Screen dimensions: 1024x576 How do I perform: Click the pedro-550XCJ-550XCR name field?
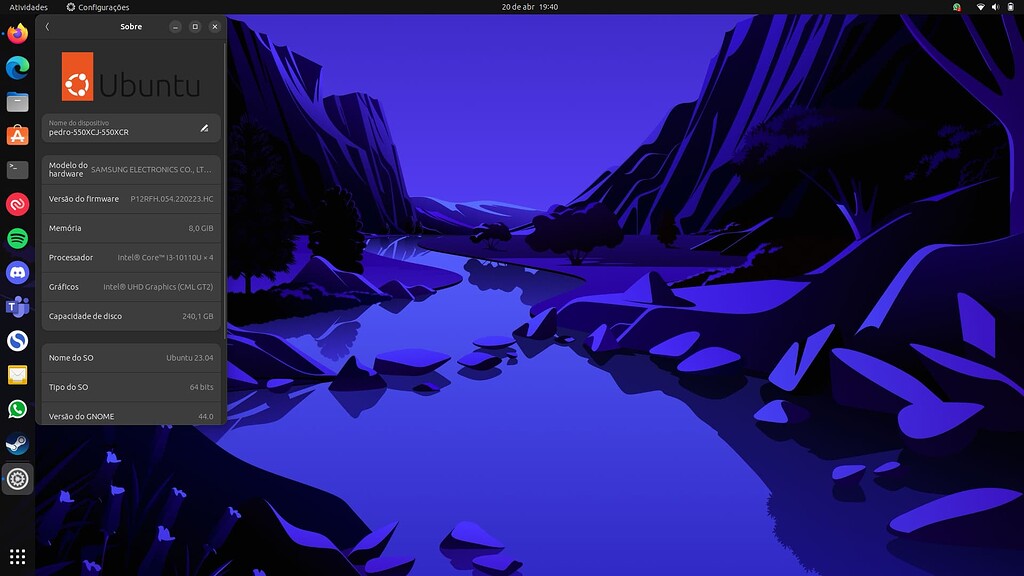coord(120,131)
